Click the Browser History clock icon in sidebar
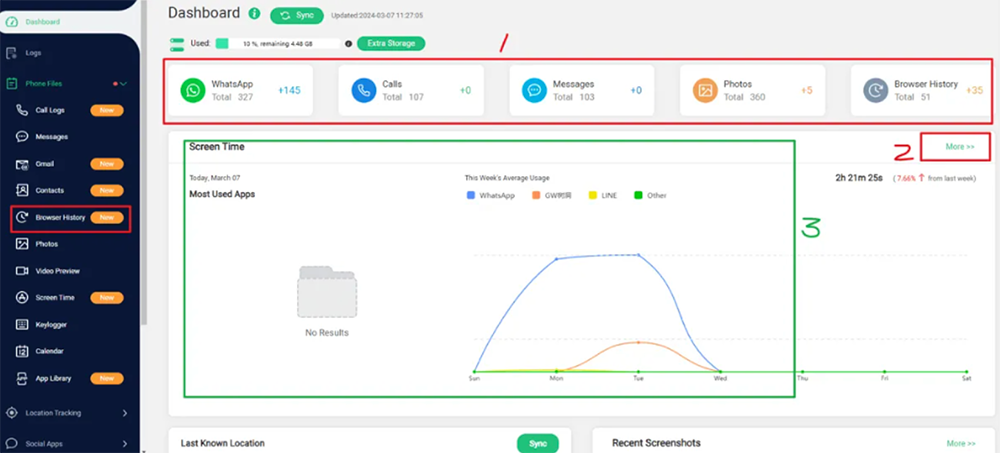The image size is (1000, 453). point(22,218)
